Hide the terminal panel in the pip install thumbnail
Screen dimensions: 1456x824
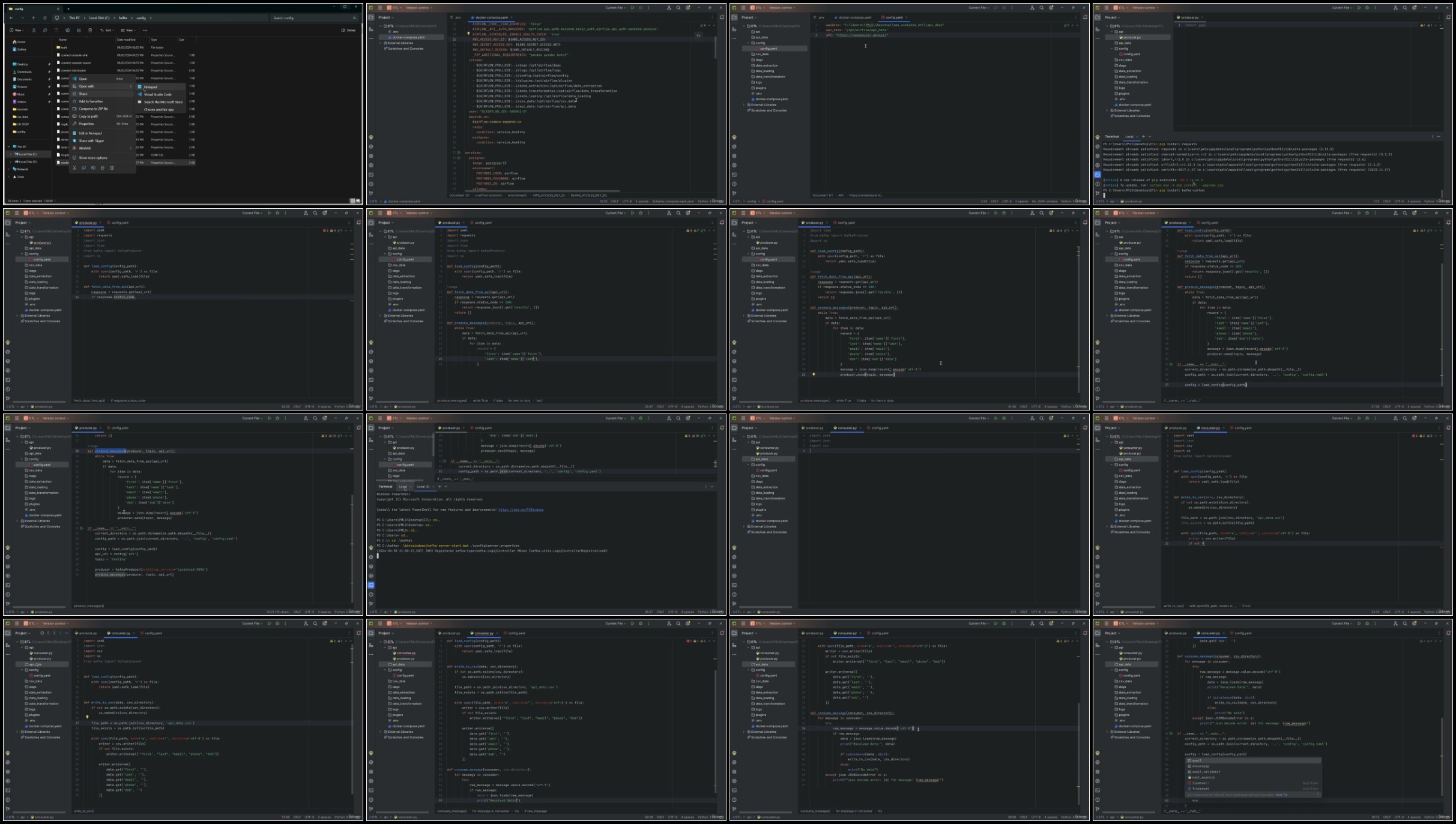(x=1439, y=137)
